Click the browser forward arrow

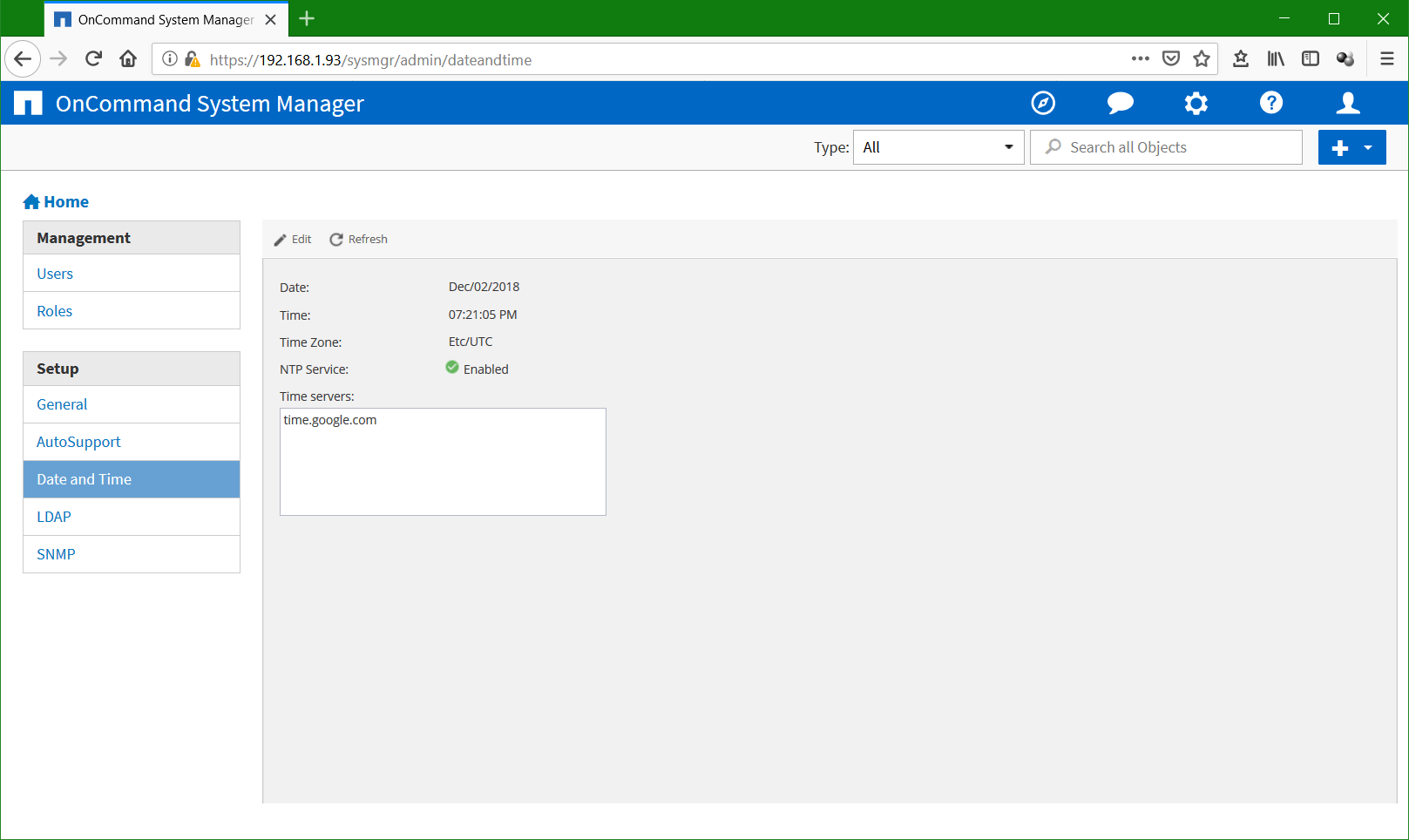(x=58, y=59)
